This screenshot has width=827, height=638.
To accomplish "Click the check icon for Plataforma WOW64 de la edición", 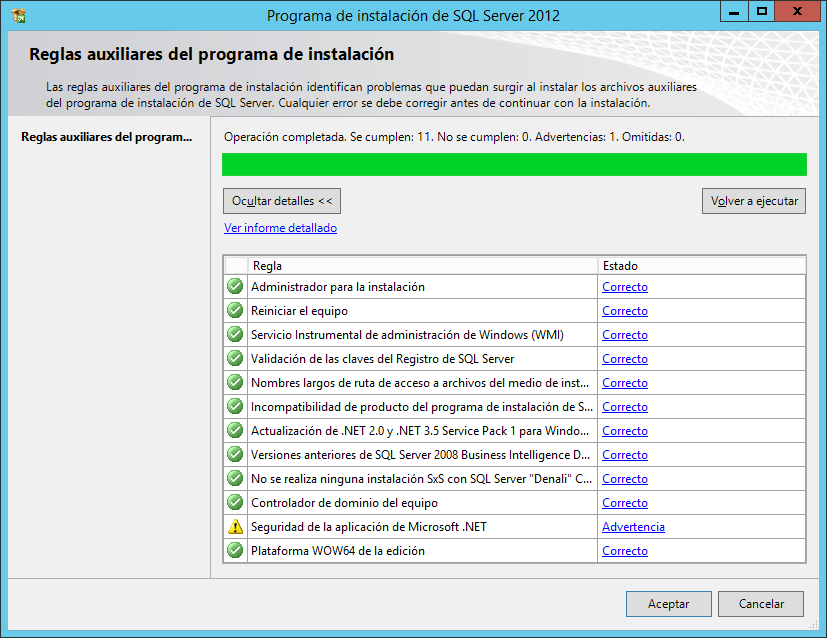I will [234, 550].
